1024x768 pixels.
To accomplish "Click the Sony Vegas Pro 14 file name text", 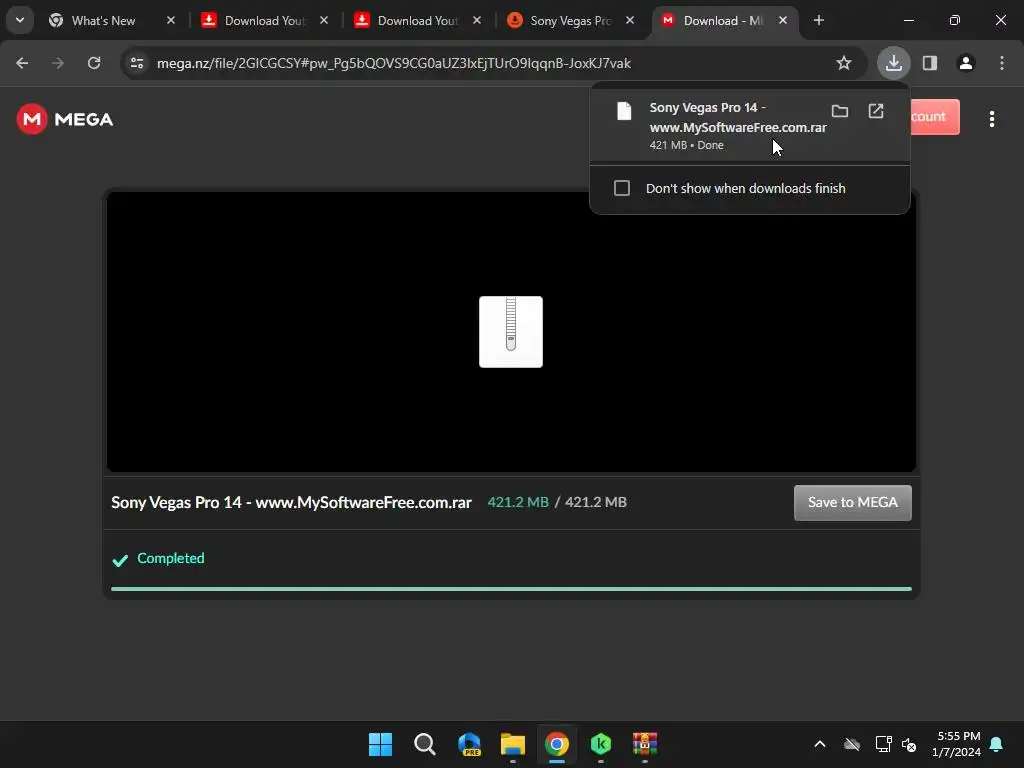I will (291, 502).
